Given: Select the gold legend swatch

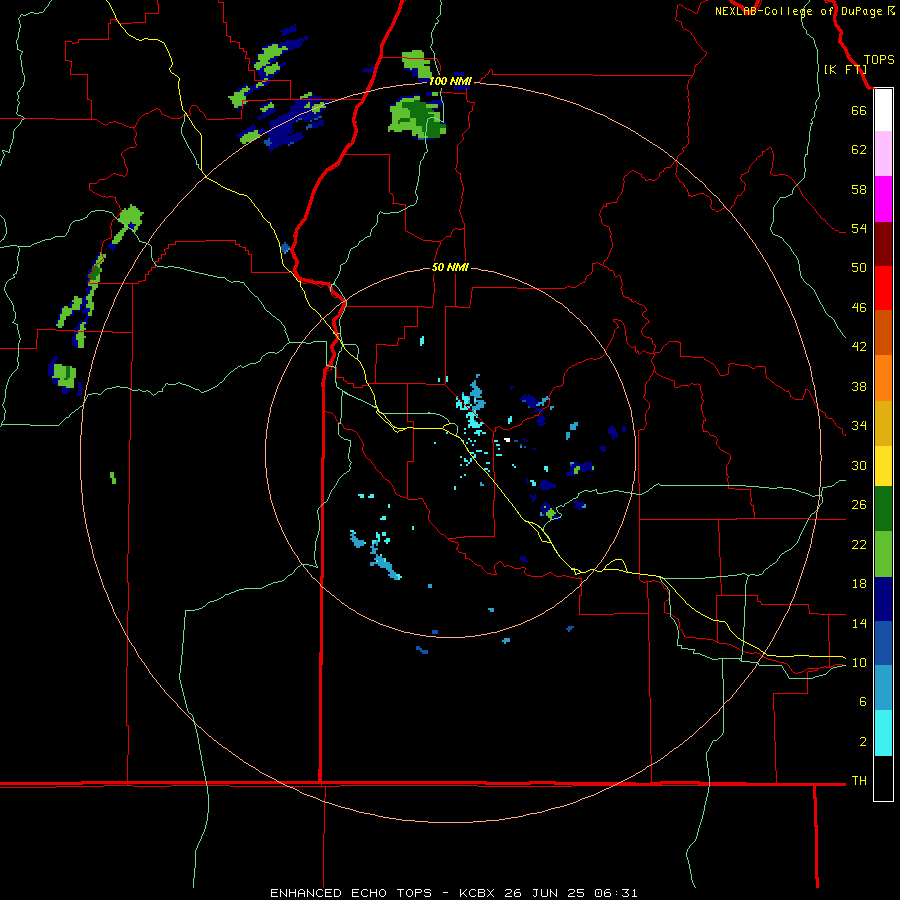Looking at the screenshot, I should click(883, 423).
